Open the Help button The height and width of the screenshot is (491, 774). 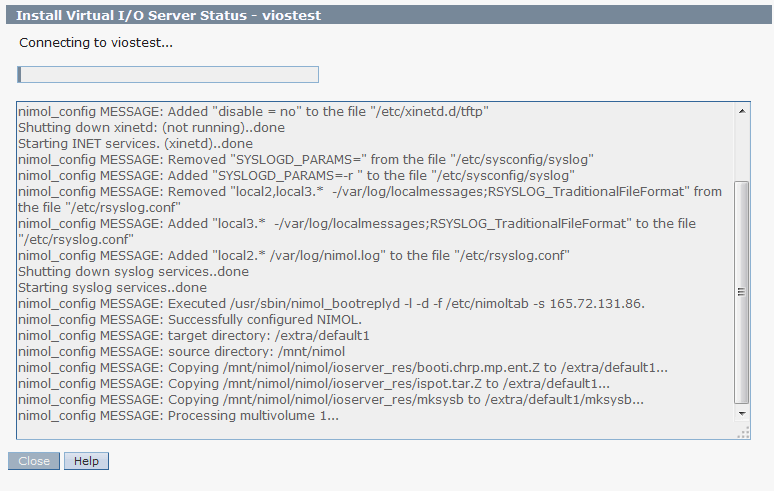coord(86,461)
